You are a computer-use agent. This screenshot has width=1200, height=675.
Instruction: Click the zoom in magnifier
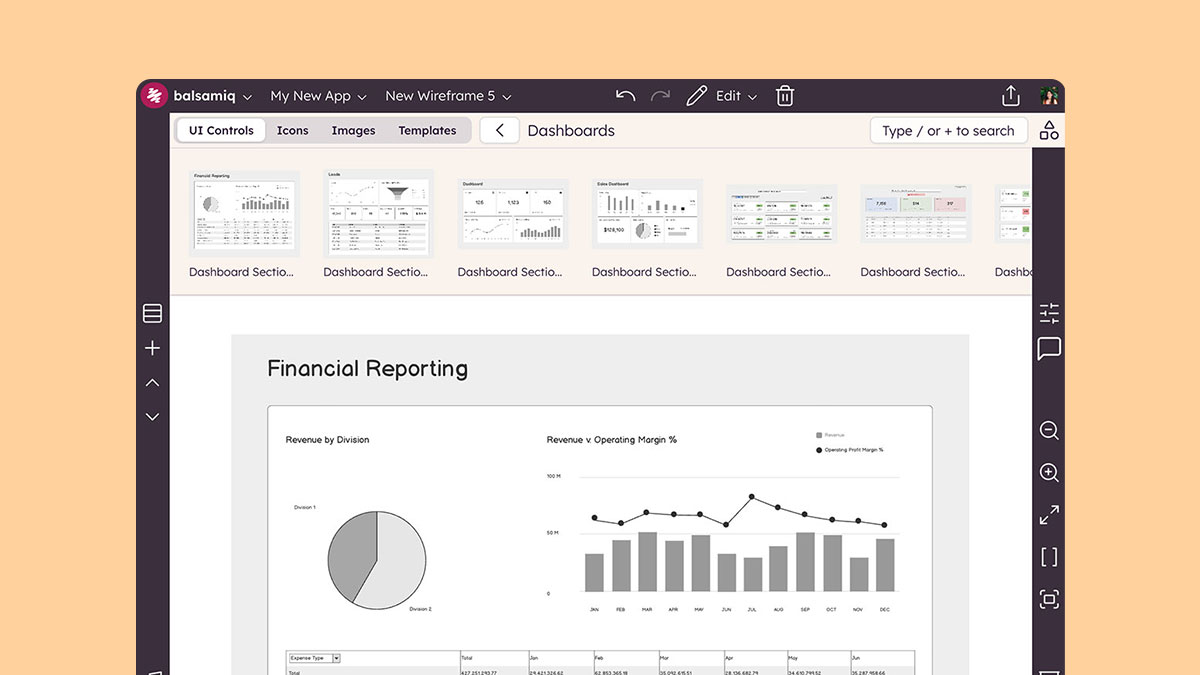tap(1049, 473)
